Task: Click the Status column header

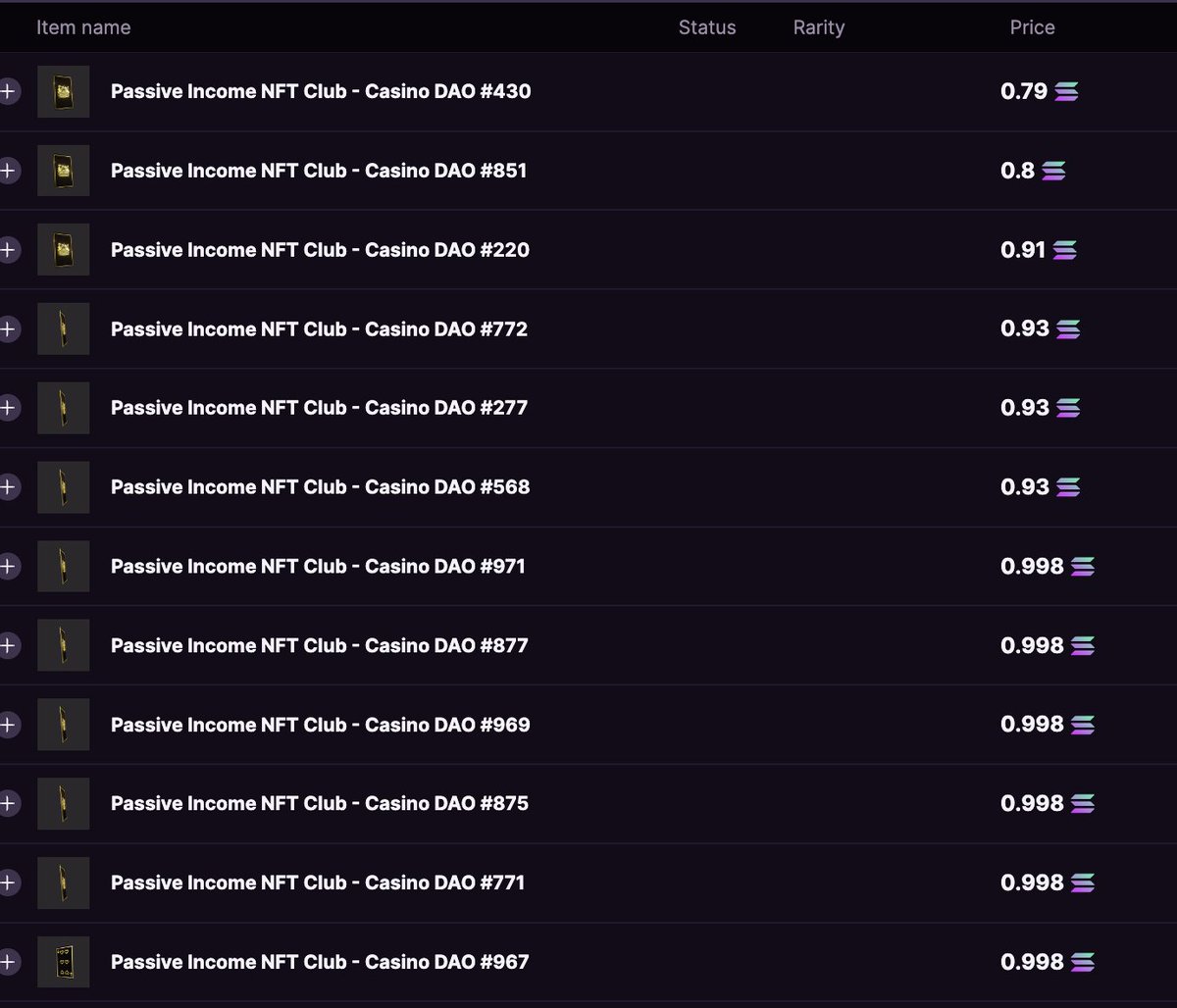Action: [x=707, y=27]
